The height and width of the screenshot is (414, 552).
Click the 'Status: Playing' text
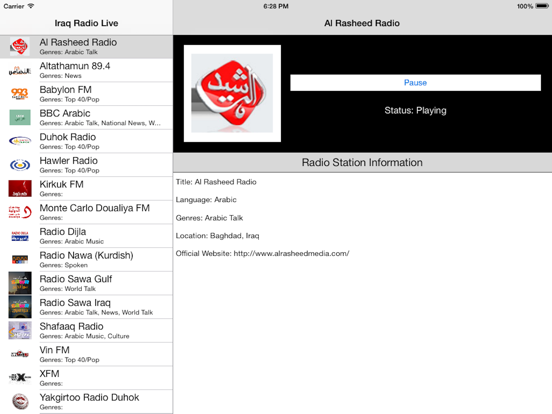click(415, 111)
